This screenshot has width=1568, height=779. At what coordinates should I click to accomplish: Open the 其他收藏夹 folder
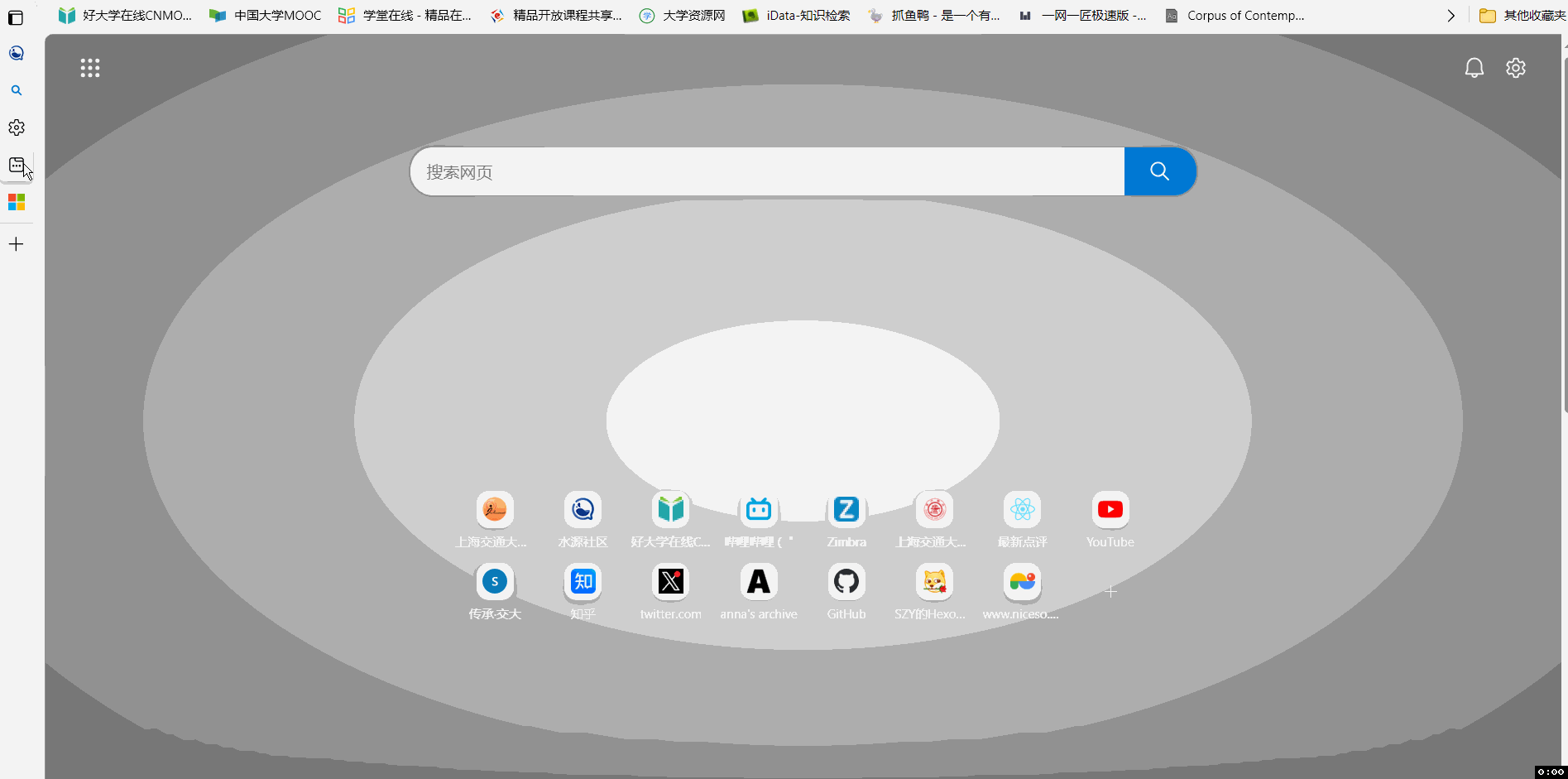(1522, 15)
